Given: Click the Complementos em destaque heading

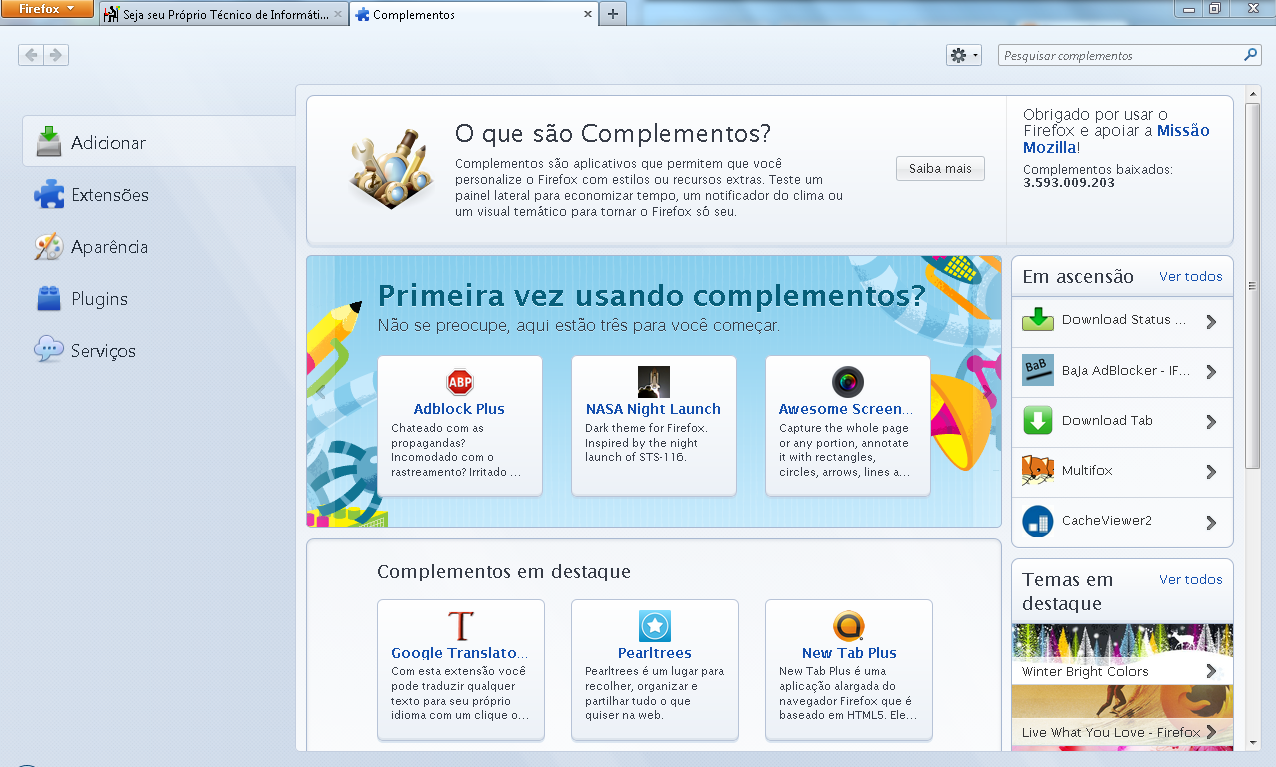Looking at the screenshot, I should (504, 572).
